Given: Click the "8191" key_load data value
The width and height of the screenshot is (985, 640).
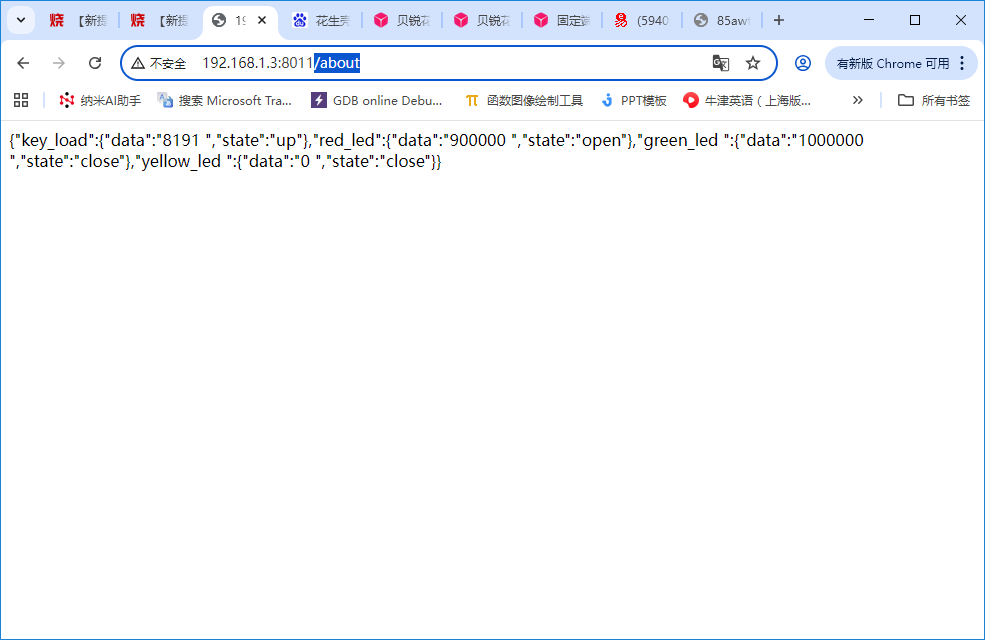Looking at the screenshot, I should click(x=181, y=140).
